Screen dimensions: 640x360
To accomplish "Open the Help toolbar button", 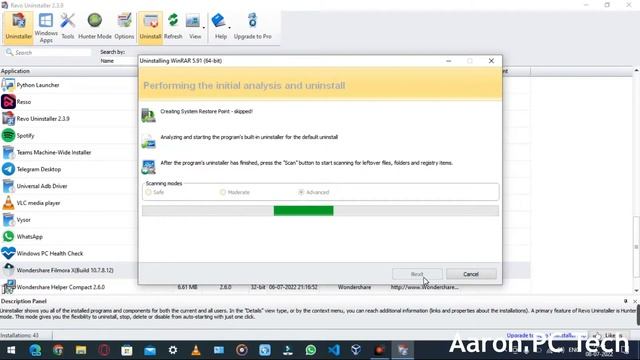I will [x=220, y=27].
